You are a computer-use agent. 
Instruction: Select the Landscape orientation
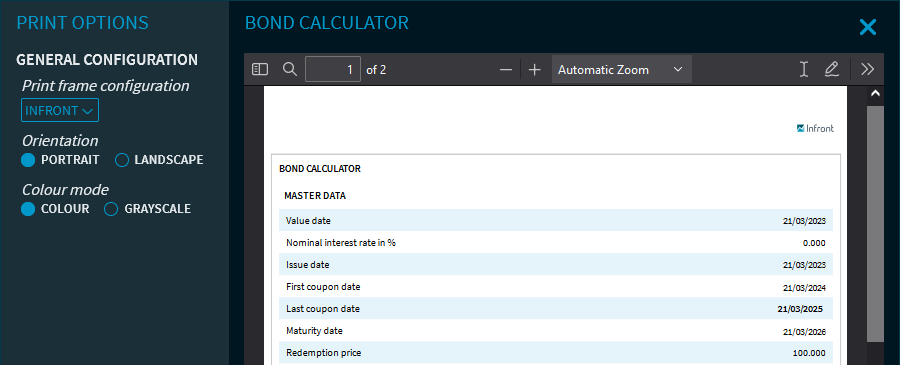[x=159, y=160]
